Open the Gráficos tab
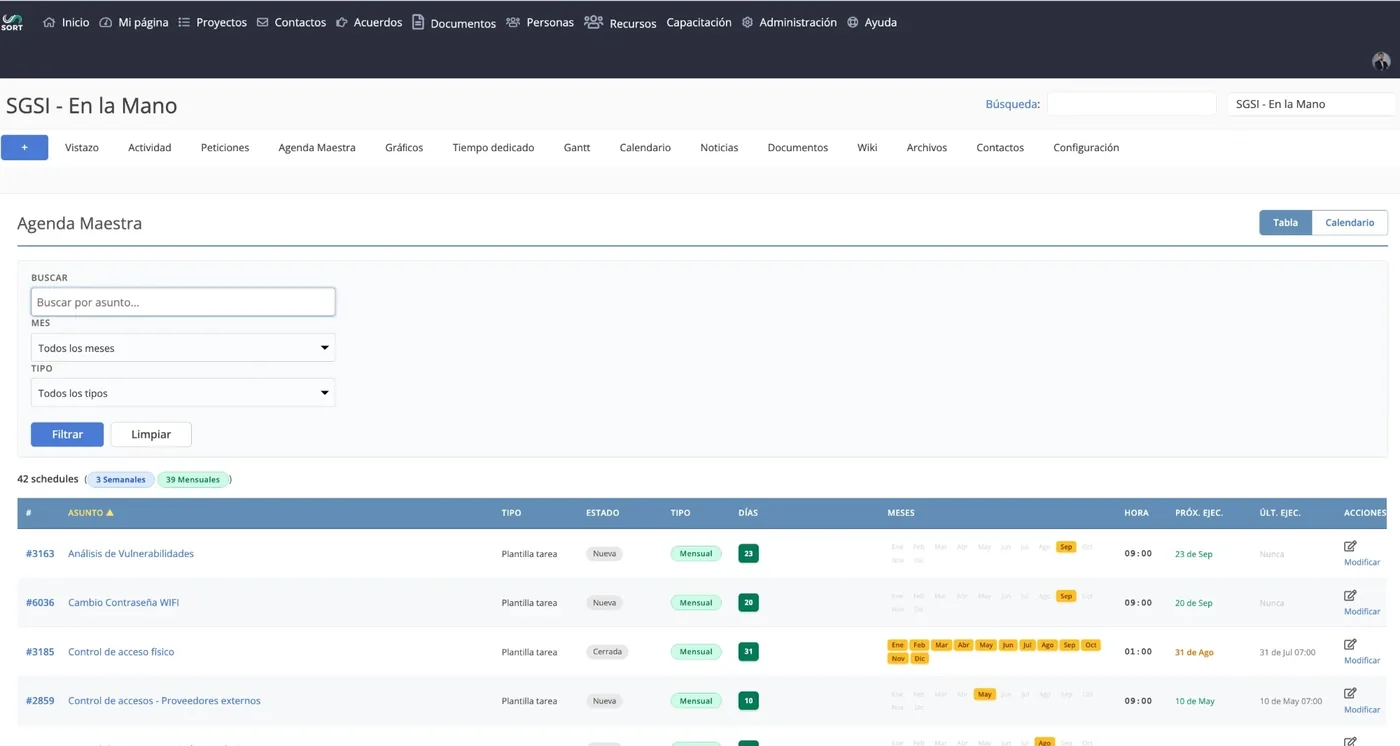The width and height of the screenshot is (1400, 746). coord(404,147)
